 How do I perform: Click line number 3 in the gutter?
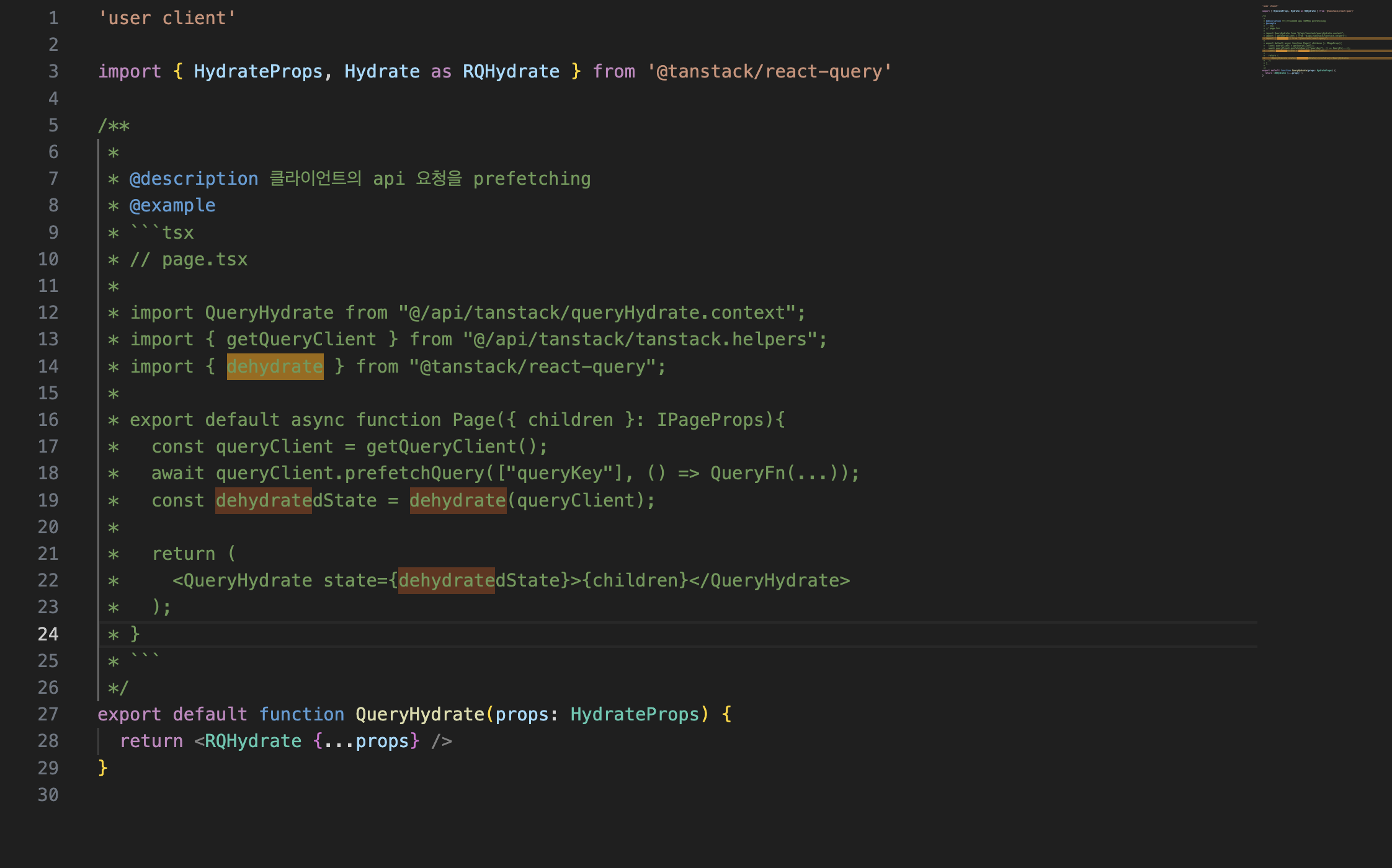coord(53,71)
